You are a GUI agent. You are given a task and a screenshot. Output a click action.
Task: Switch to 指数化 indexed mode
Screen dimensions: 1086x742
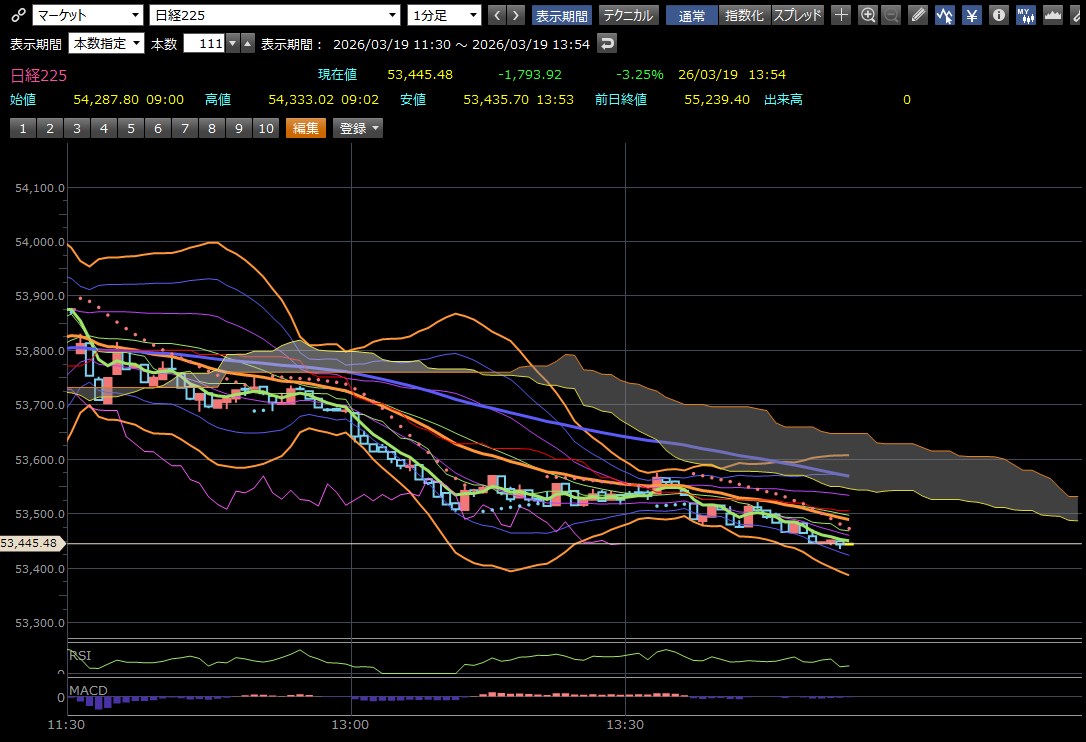tap(744, 15)
